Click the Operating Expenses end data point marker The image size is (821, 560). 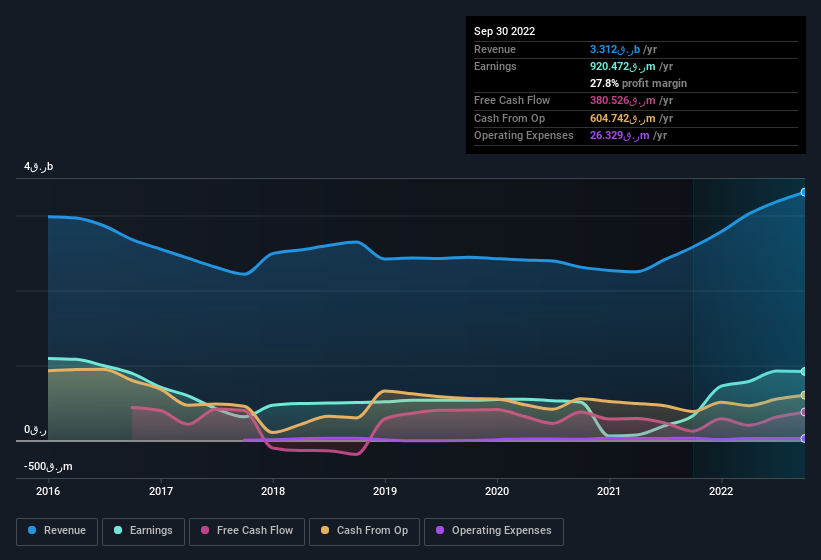pyautogui.click(x=803, y=439)
